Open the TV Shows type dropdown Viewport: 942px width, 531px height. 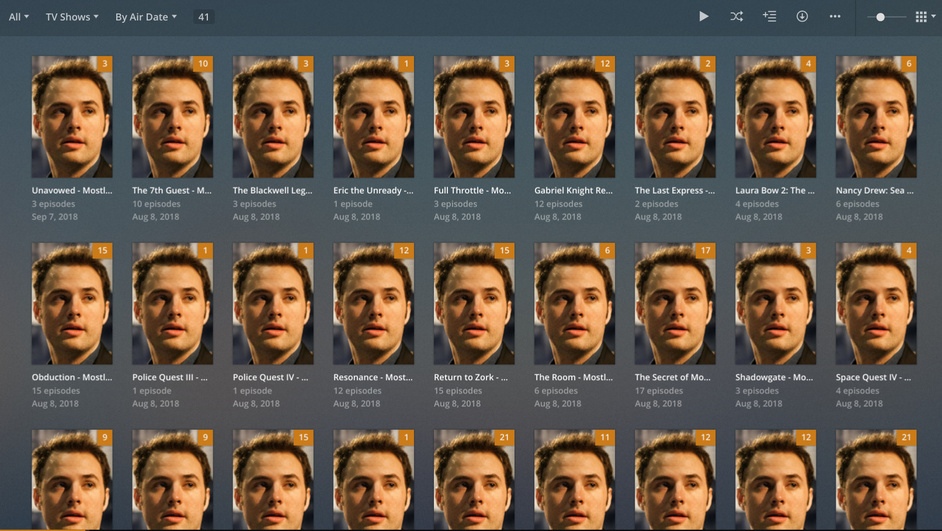coord(72,17)
